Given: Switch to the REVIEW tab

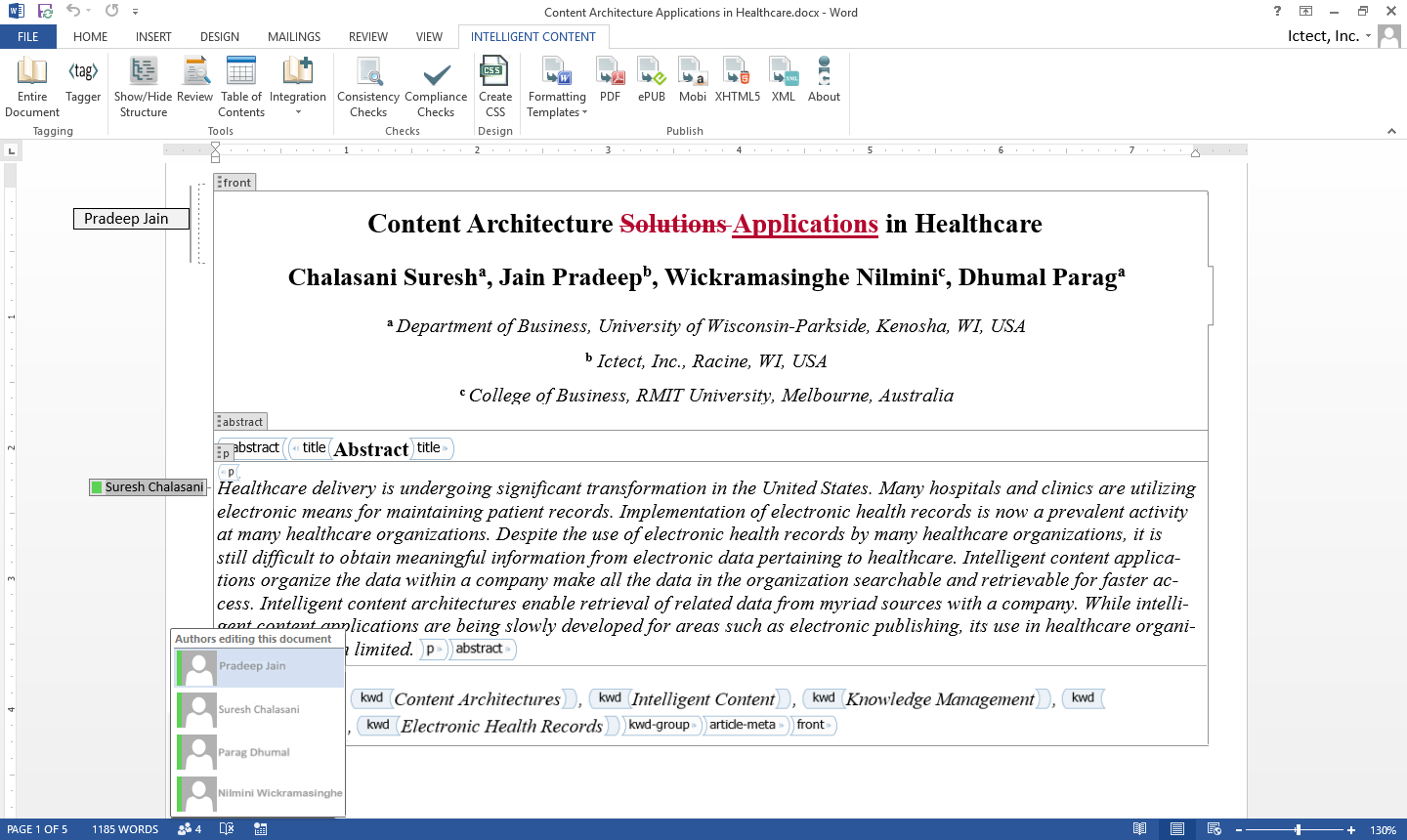Looking at the screenshot, I should coord(368,37).
